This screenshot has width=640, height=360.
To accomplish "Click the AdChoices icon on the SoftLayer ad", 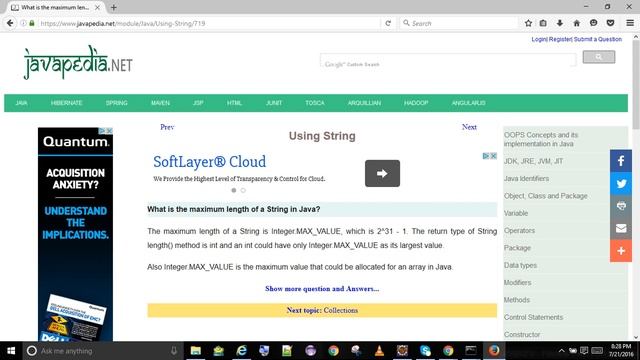I will pos(486,156).
